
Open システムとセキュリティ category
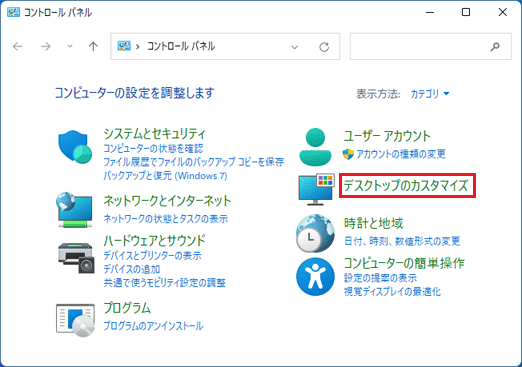tap(154, 134)
